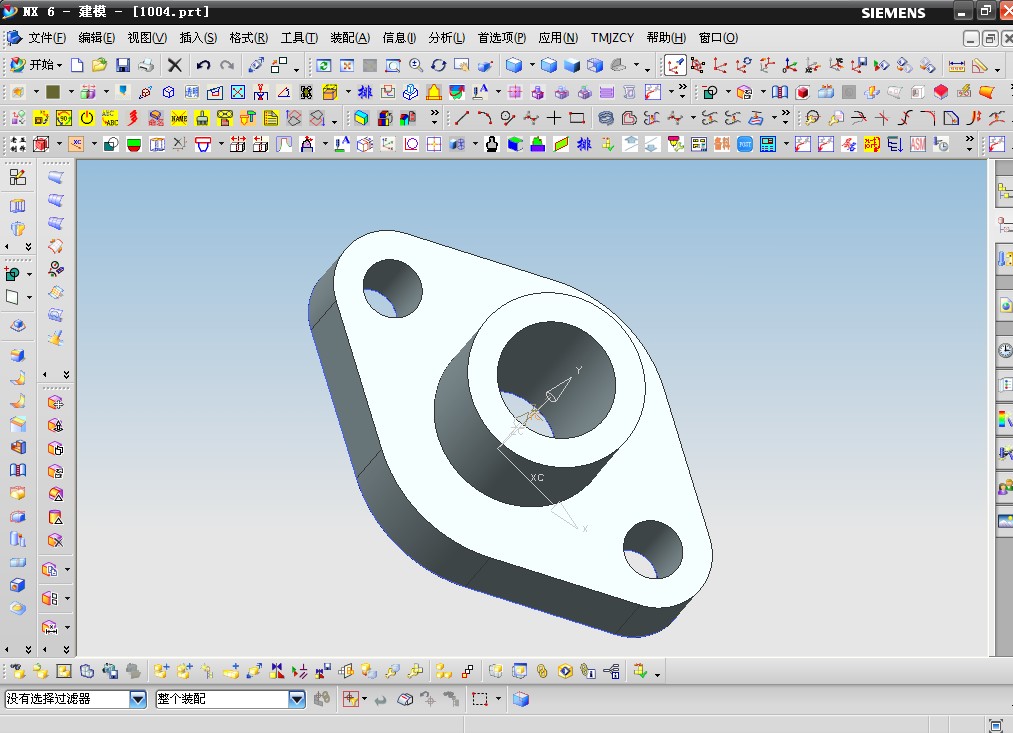This screenshot has width=1013, height=733.
Task: Open dropdown arrow next to olive color square
Action: pyautogui.click(x=71, y=92)
